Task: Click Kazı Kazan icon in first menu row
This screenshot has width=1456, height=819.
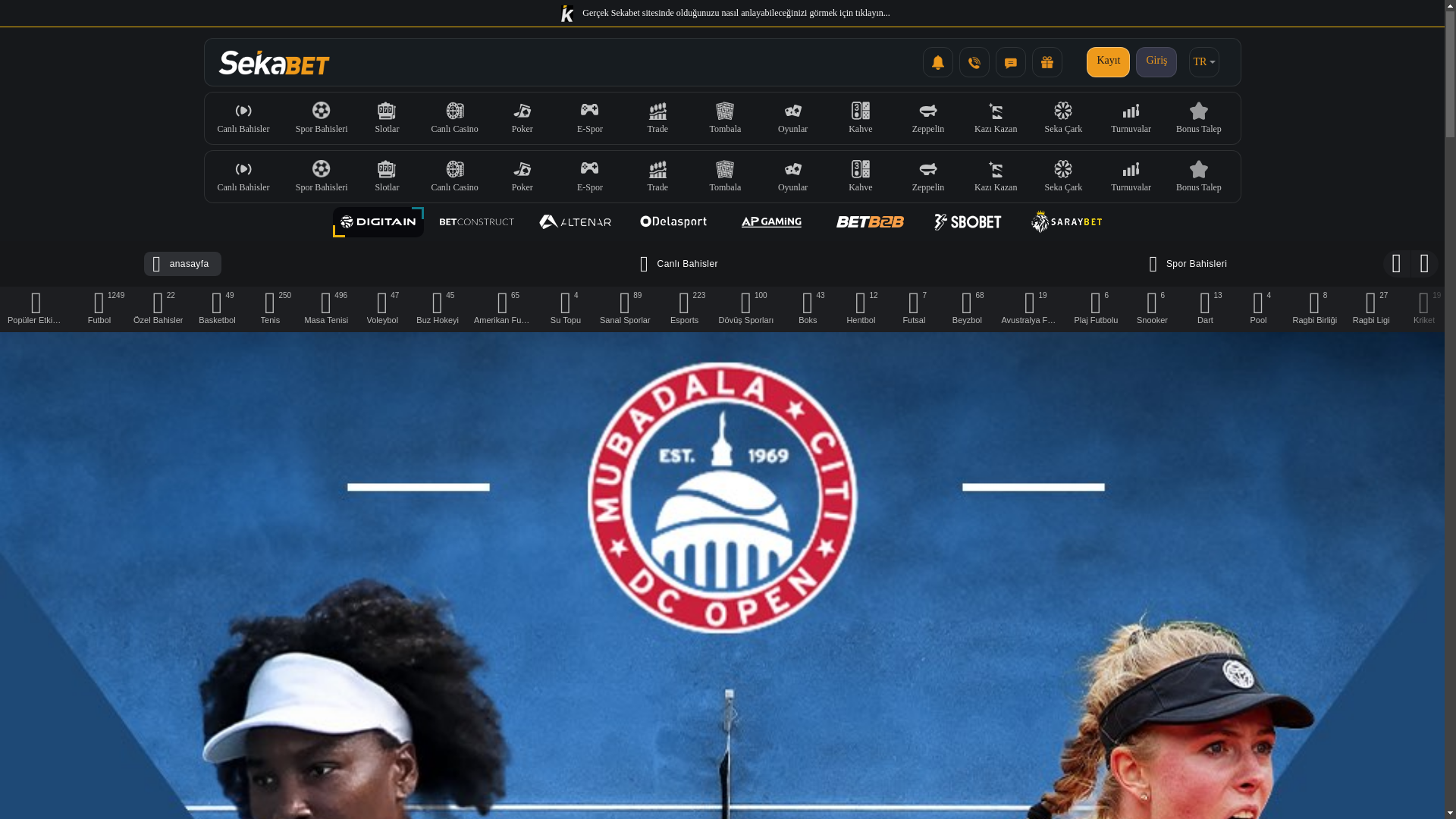Action: tap(996, 111)
